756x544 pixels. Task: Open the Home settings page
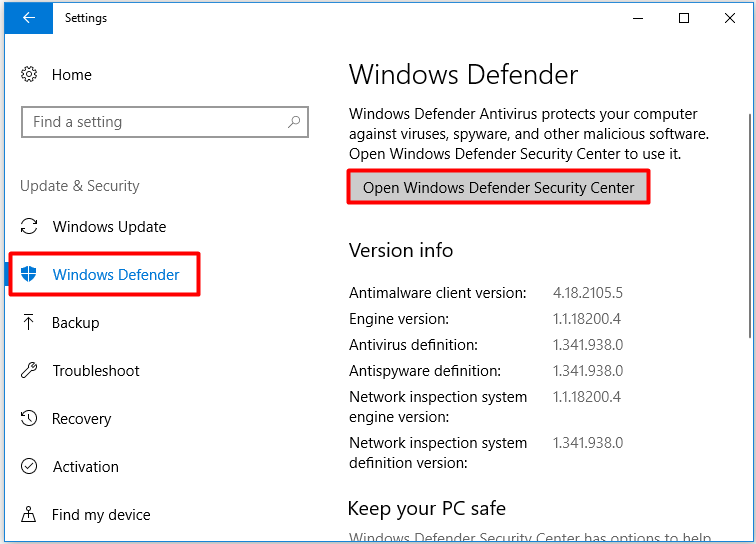pyautogui.click(x=71, y=75)
